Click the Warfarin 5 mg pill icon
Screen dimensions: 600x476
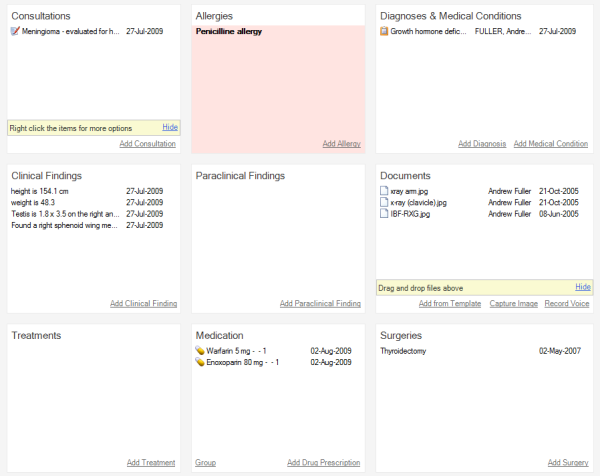pos(200,350)
